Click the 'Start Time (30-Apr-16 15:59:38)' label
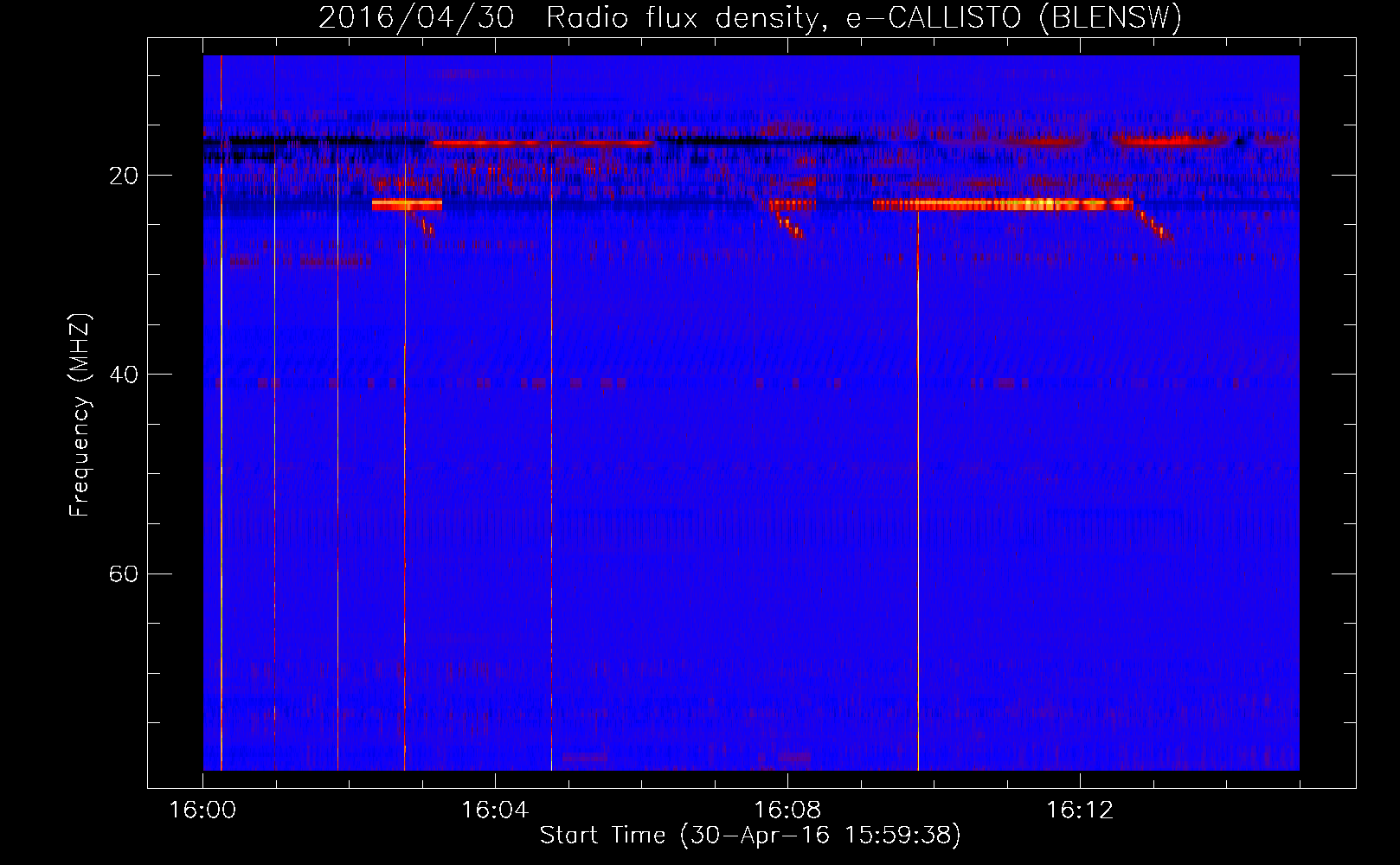 (750, 836)
